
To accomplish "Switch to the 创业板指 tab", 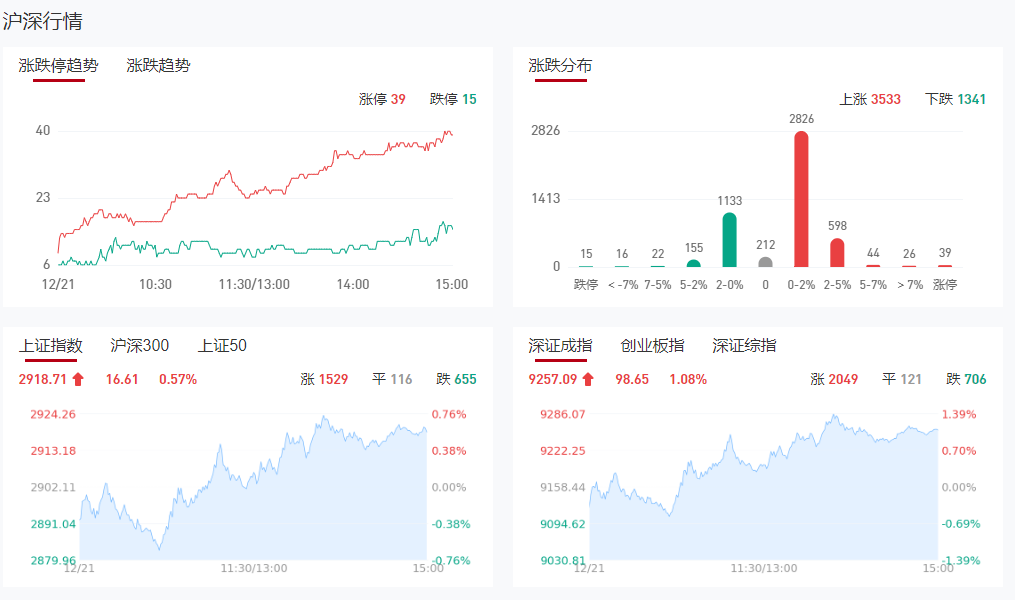I will click(652, 346).
